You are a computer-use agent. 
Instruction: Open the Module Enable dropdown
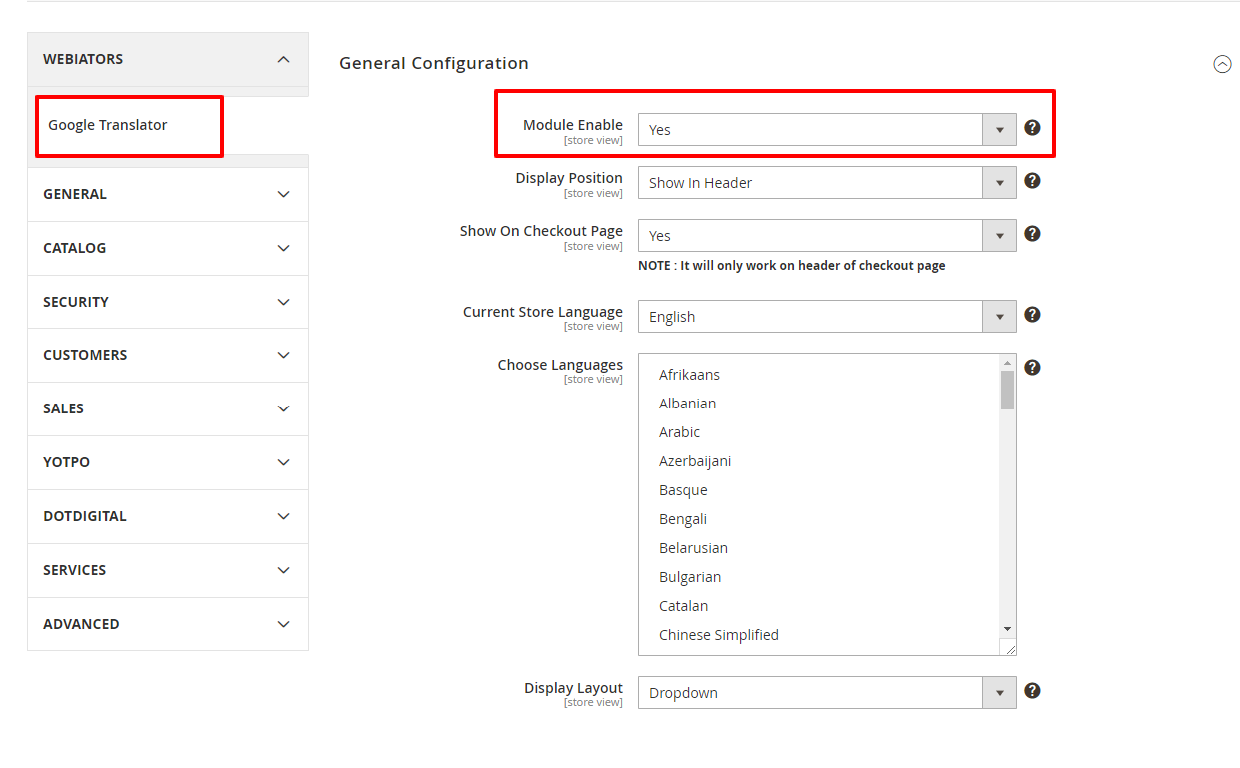coord(827,130)
